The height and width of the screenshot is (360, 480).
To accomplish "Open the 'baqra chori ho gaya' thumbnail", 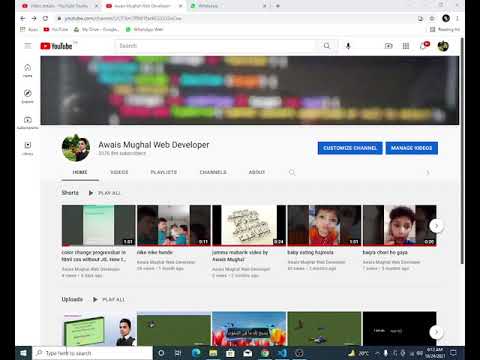I will [400, 226].
